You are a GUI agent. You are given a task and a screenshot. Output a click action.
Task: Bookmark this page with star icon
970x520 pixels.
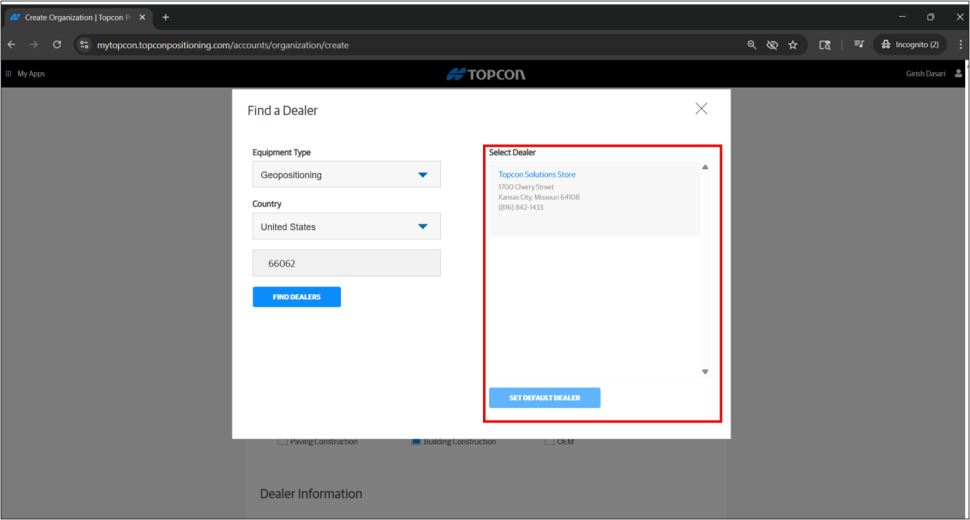[793, 45]
